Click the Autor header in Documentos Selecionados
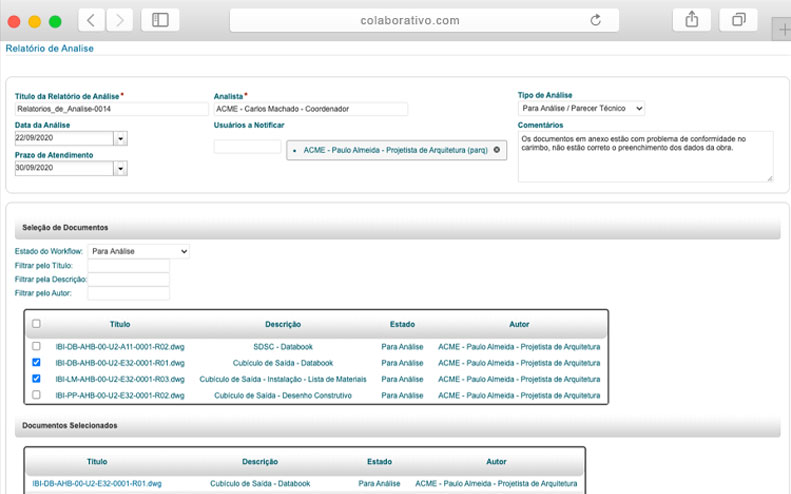Viewport: 791px width, 494px height. [496, 461]
